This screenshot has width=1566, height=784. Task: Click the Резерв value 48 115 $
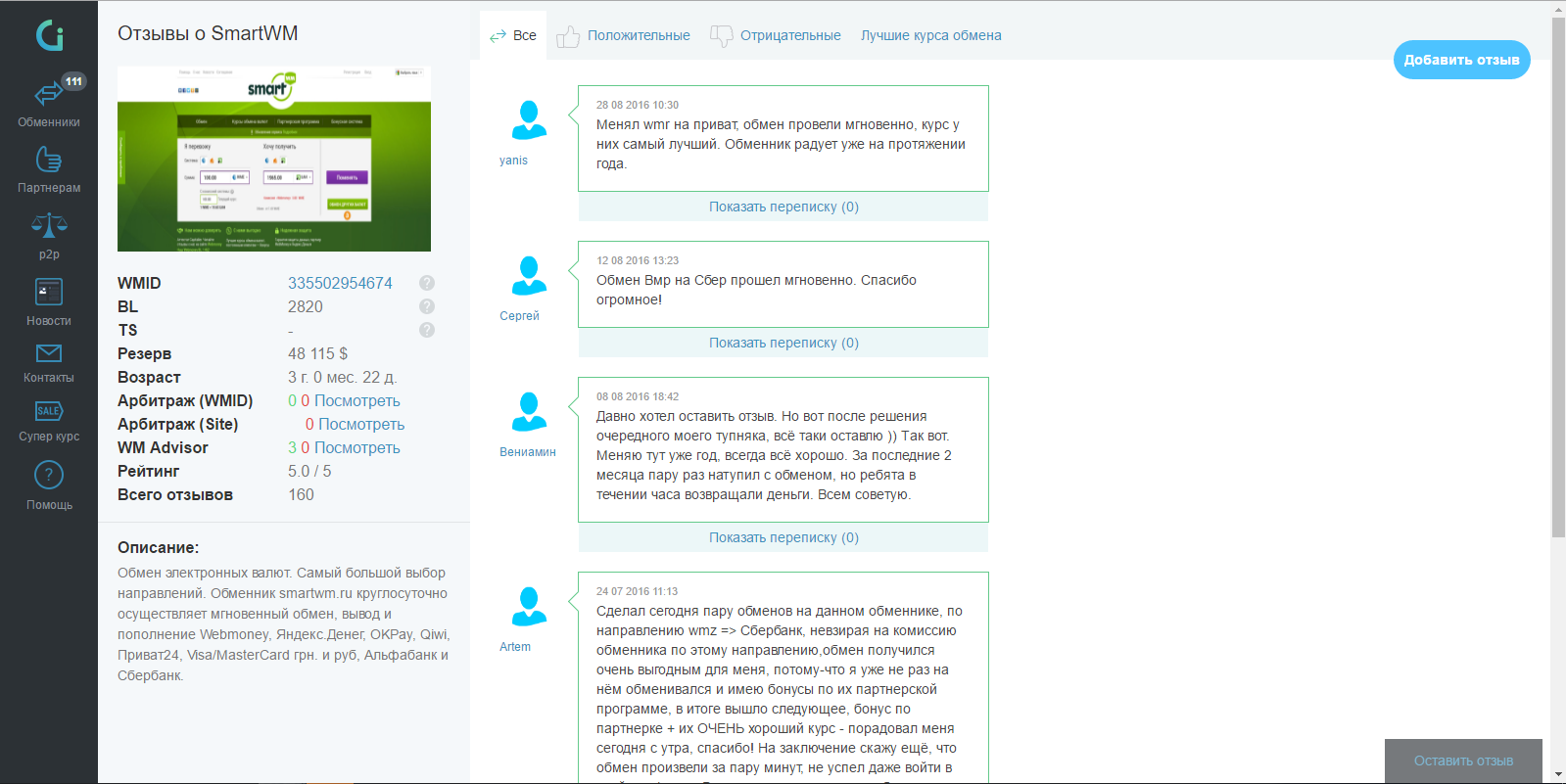(x=317, y=353)
